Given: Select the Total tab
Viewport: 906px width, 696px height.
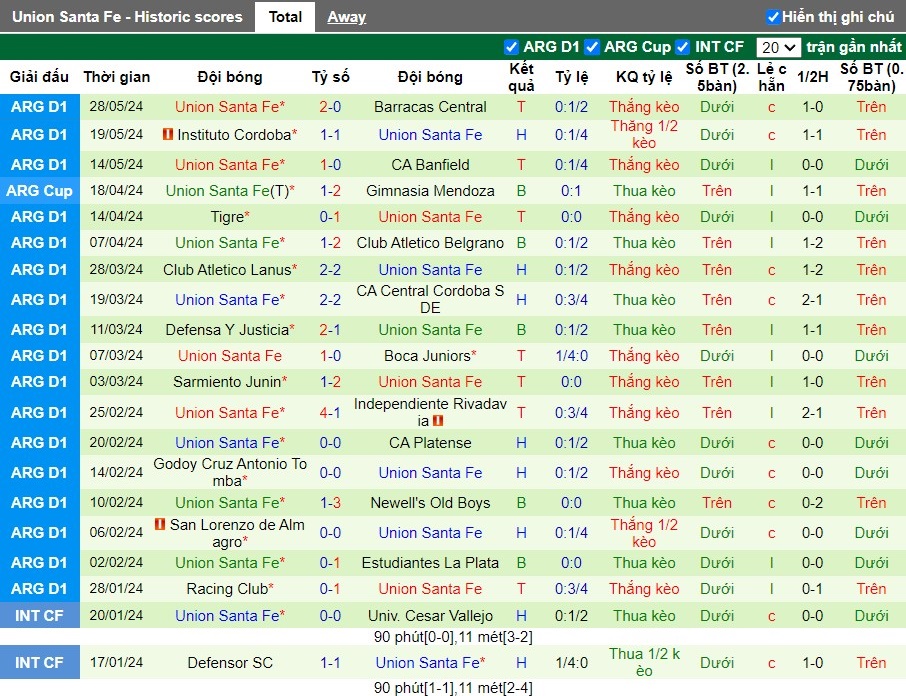Looking at the screenshot, I should point(285,17).
